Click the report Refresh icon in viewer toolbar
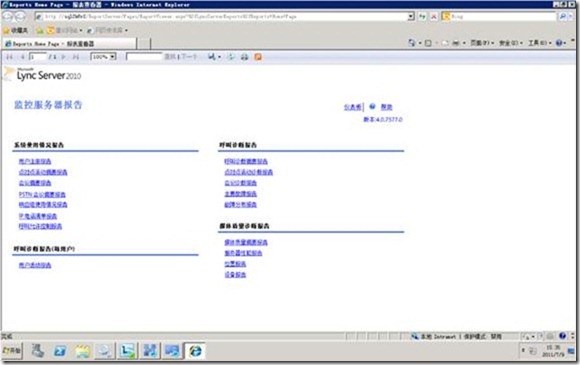The height and width of the screenshot is (365, 580). pyautogui.click(x=231, y=57)
